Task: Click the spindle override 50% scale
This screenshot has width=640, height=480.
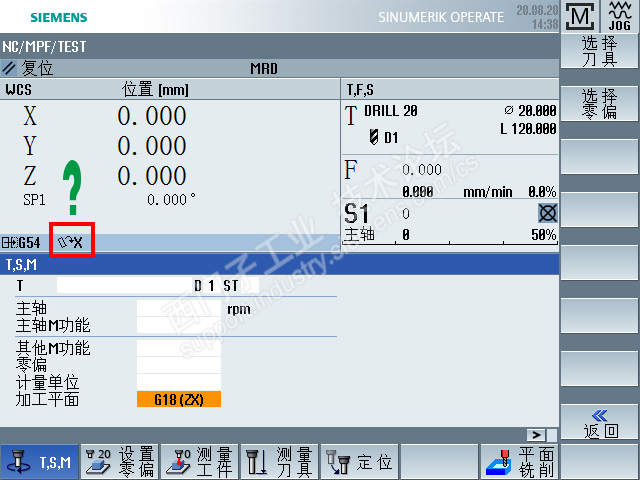Action: click(x=450, y=242)
